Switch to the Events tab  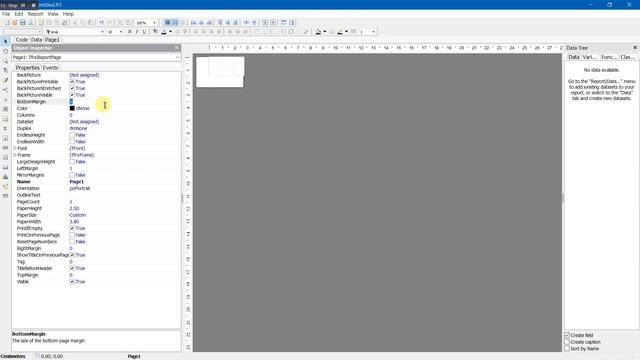coord(51,68)
